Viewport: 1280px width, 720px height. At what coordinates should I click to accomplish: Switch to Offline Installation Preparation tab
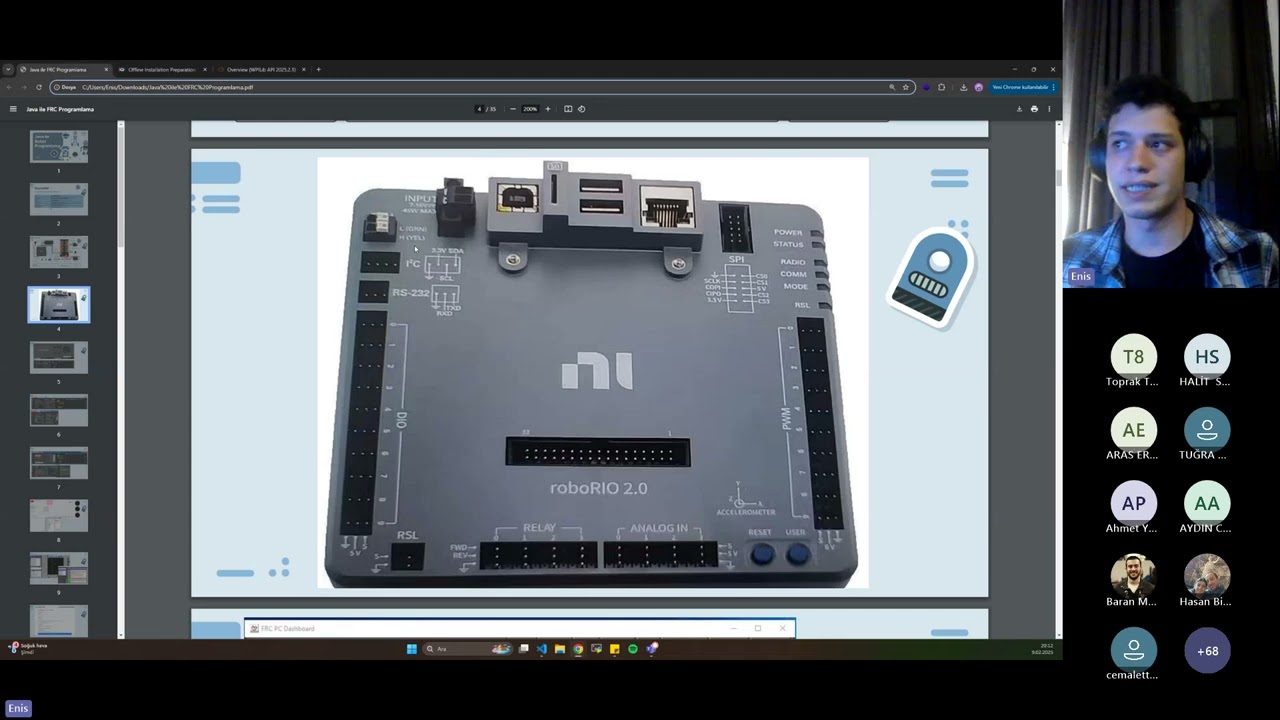[x=161, y=70]
